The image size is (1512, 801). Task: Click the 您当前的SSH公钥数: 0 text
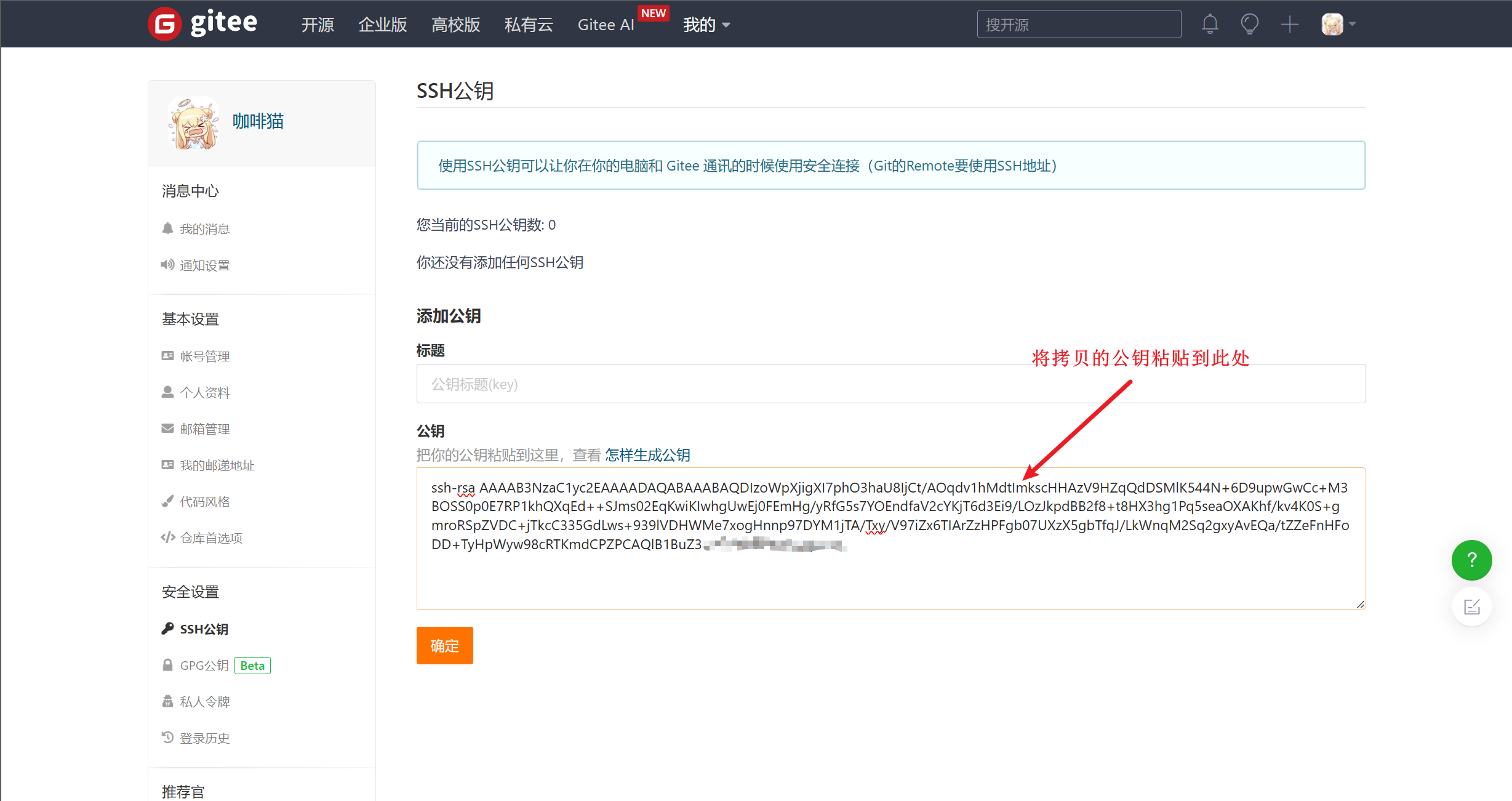pos(486,225)
